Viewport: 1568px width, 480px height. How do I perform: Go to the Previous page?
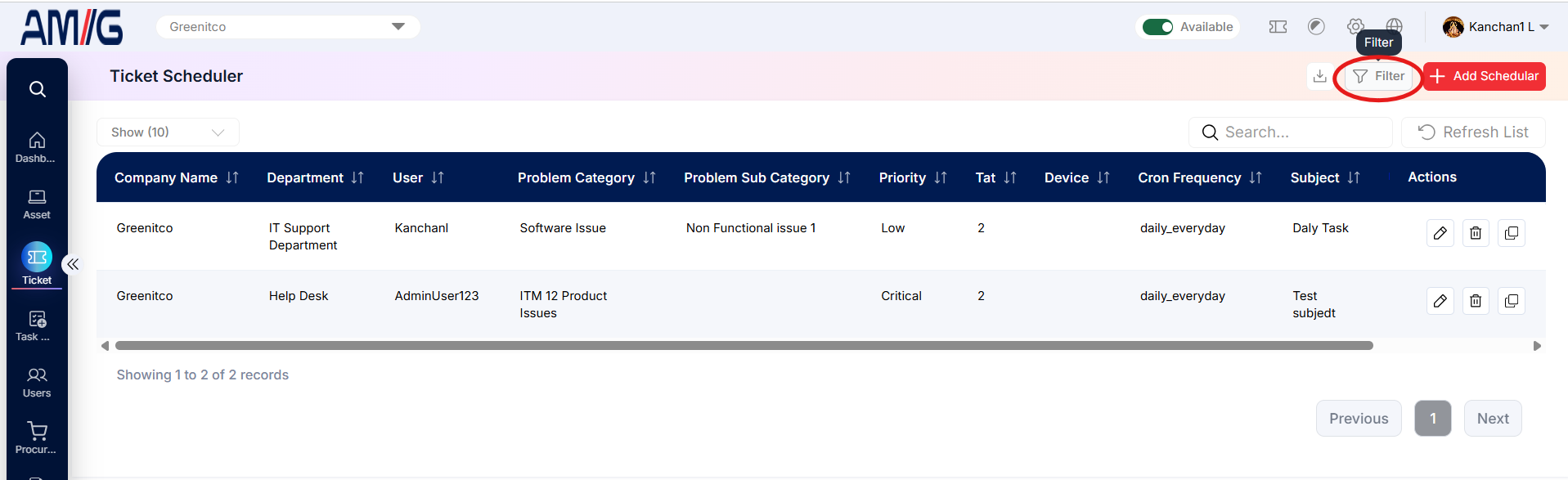(1359, 419)
